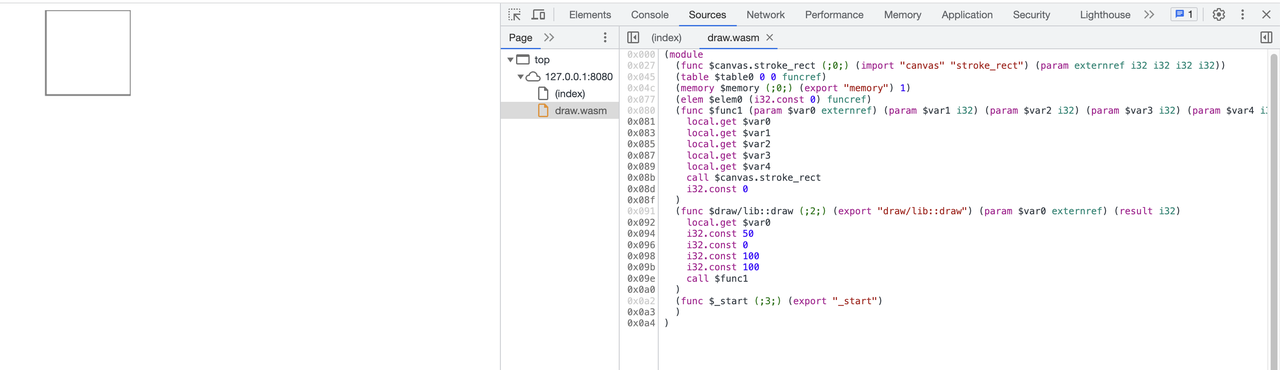Image resolution: width=1280 pixels, height=370 pixels.
Task: Toggle the debugger sidebar icon at right
Action: pyautogui.click(x=1266, y=38)
